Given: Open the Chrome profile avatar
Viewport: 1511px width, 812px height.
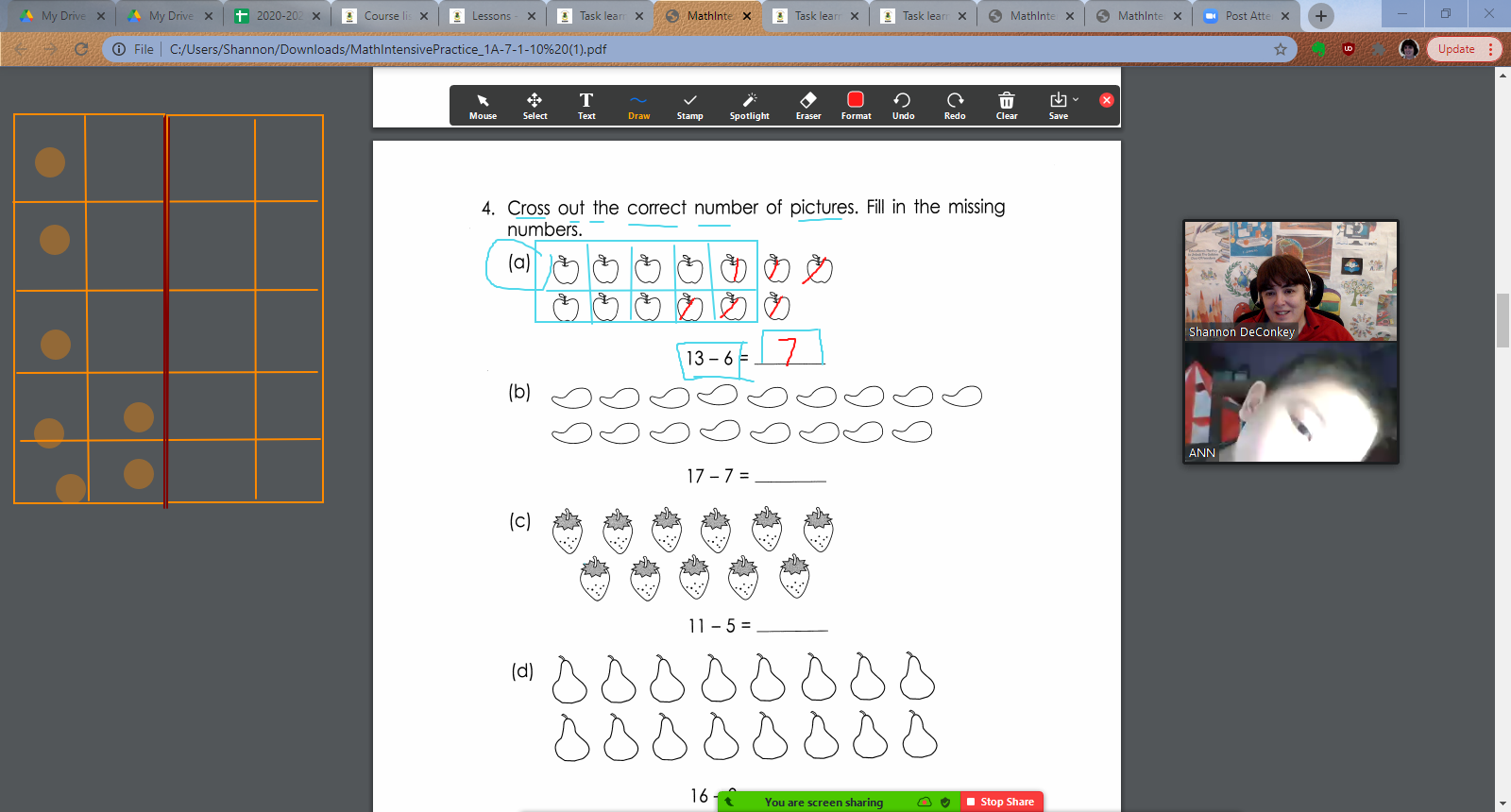Looking at the screenshot, I should pyautogui.click(x=1409, y=49).
